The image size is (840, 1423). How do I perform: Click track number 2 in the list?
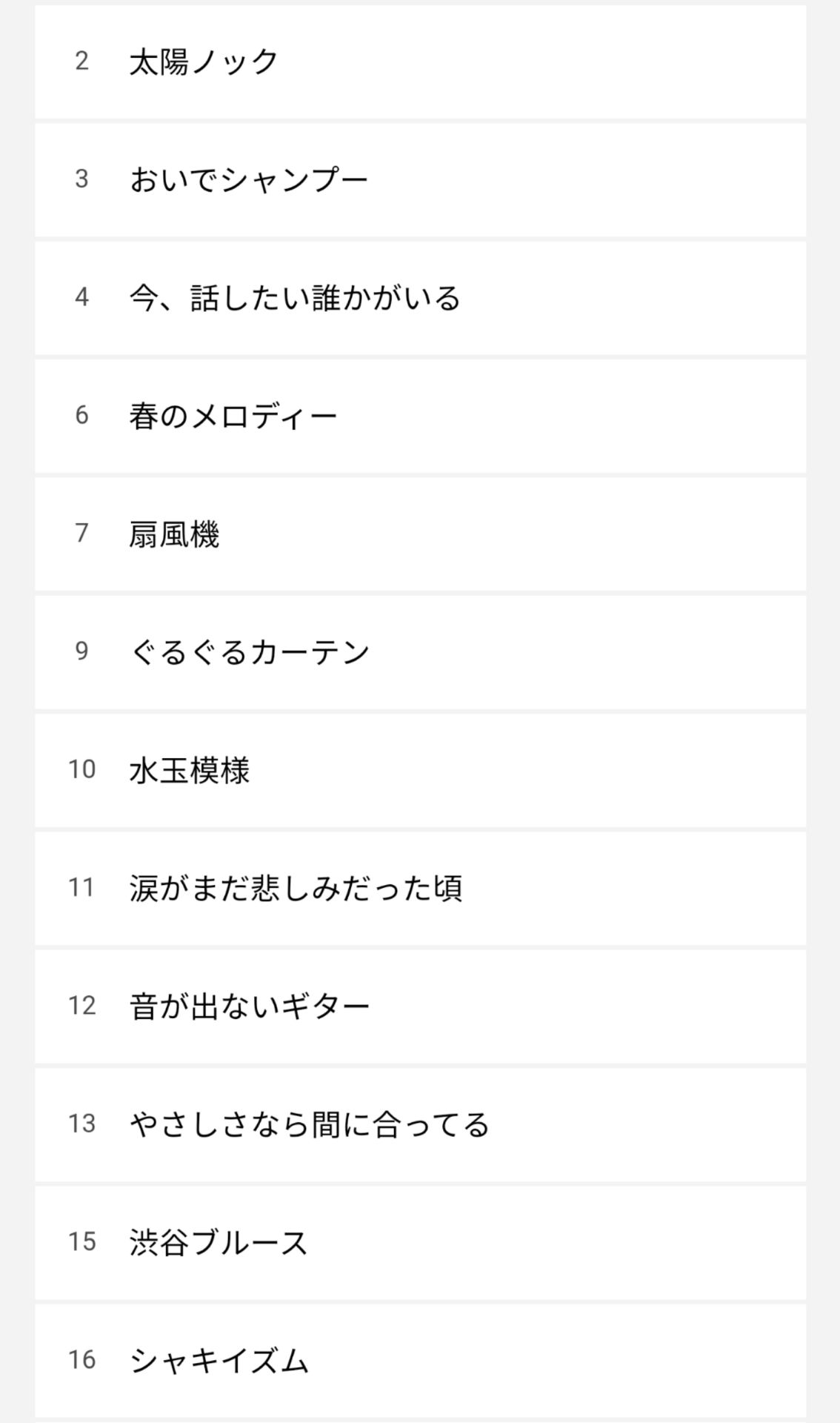pyautogui.click(x=81, y=62)
